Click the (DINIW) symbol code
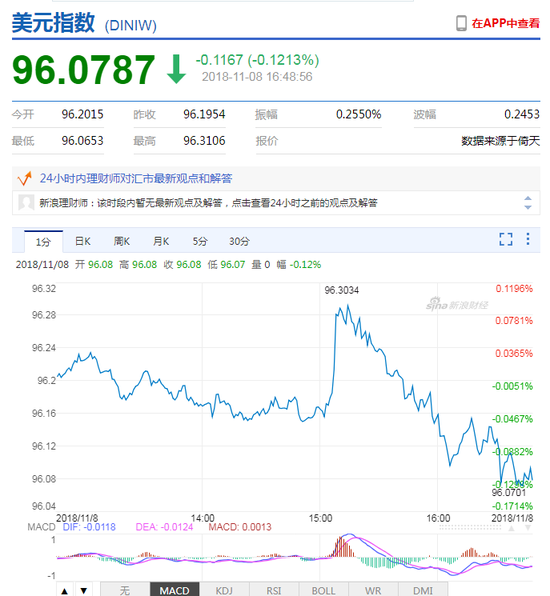Viewport: 550px width, 596px height. (x=130, y=25)
